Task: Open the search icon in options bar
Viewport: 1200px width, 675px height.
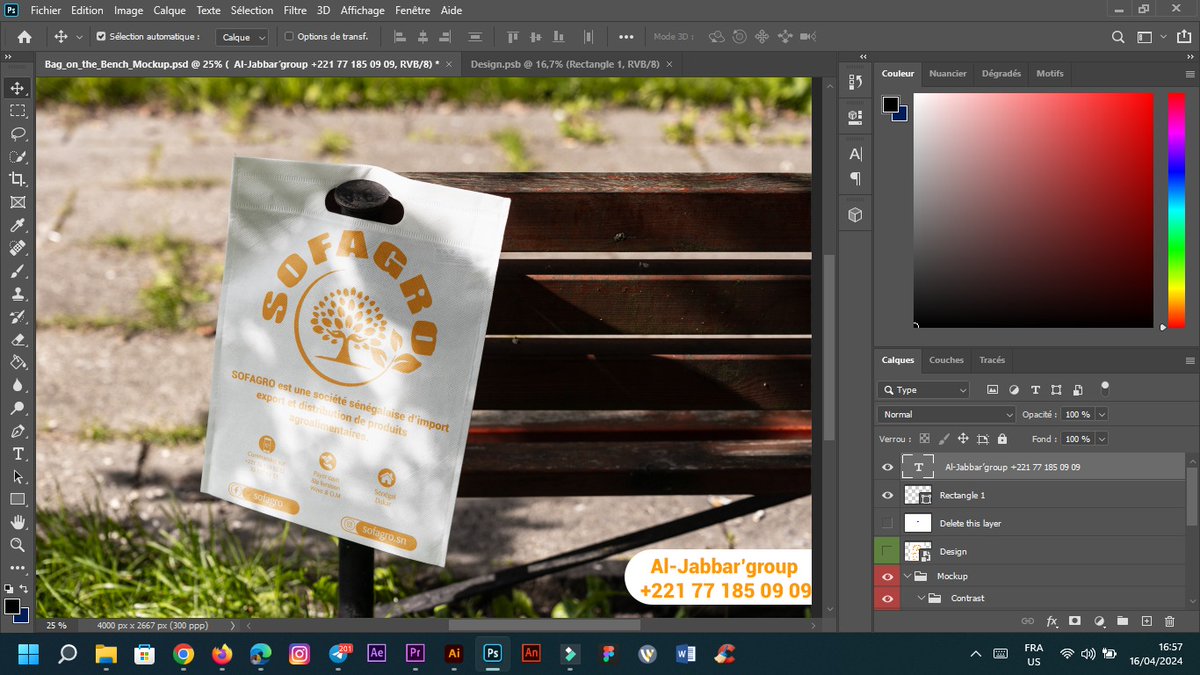Action: (x=1119, y=37)
